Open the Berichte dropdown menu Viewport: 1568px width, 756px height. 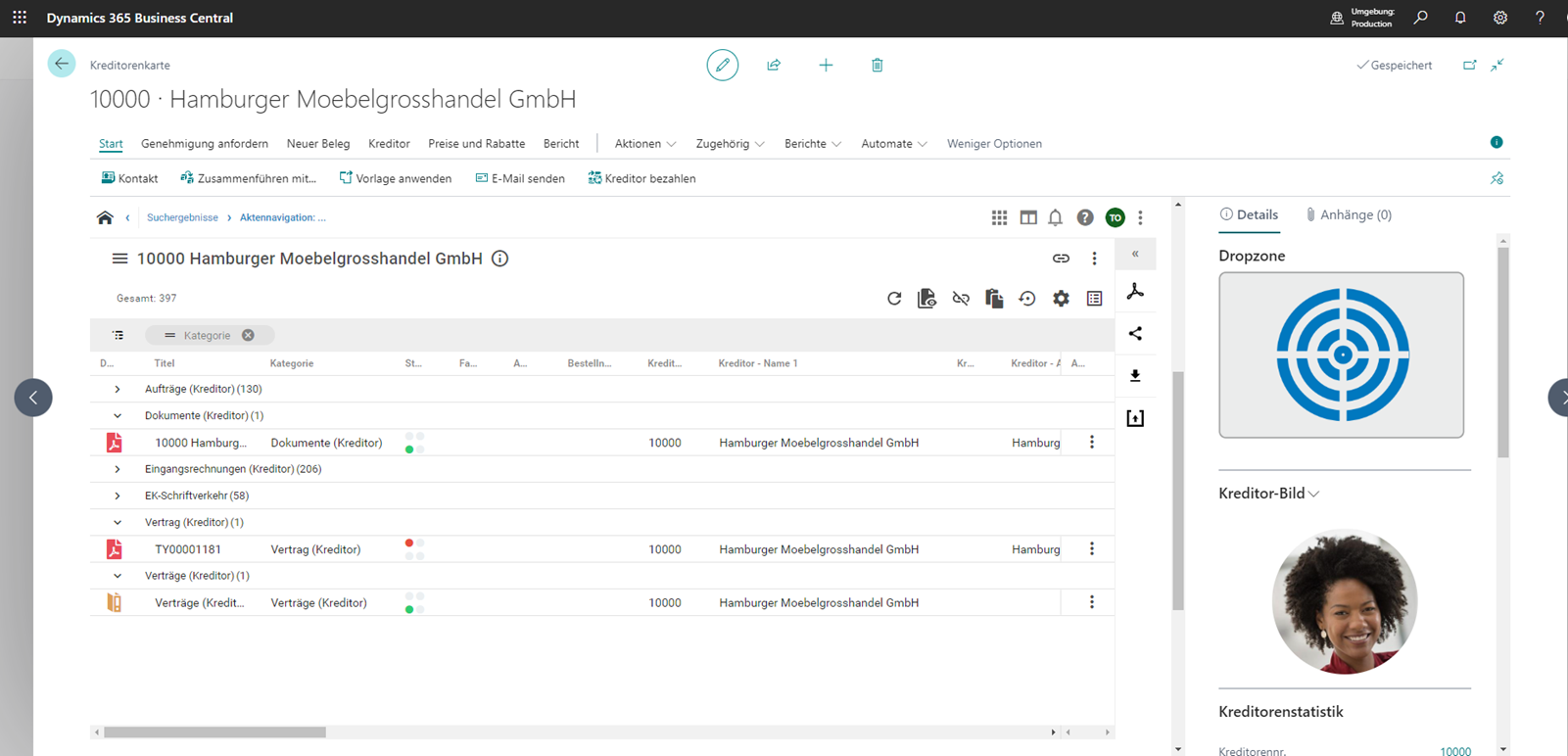coord(813,144)
